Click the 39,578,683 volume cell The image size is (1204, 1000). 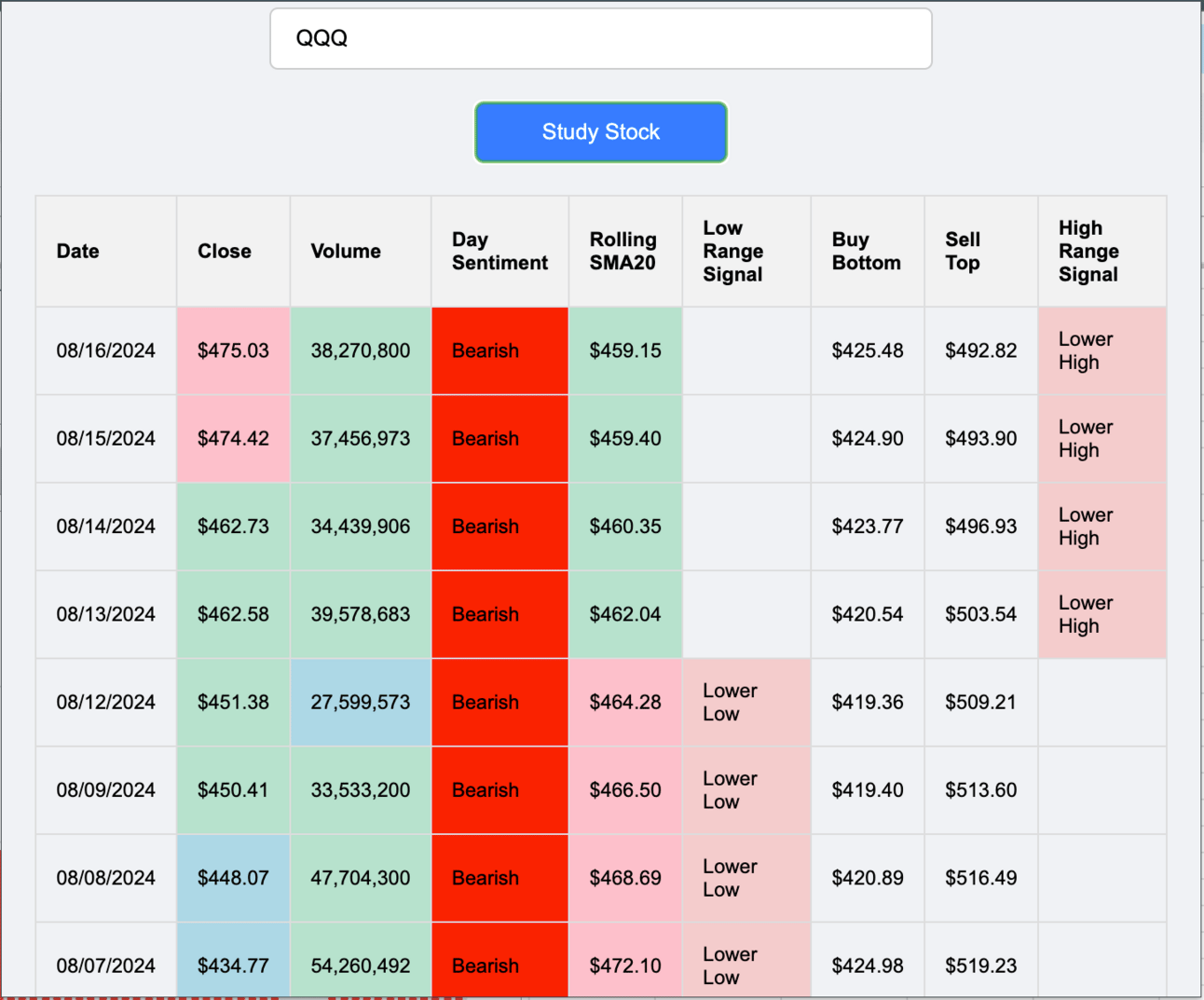(361, 615)
